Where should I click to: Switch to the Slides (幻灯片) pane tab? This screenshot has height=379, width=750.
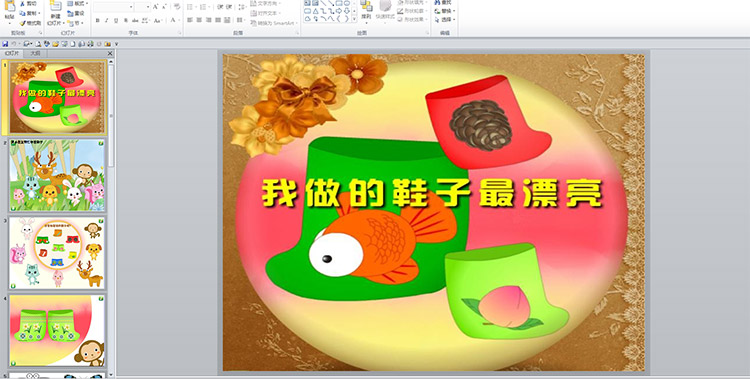pos(11,54)
